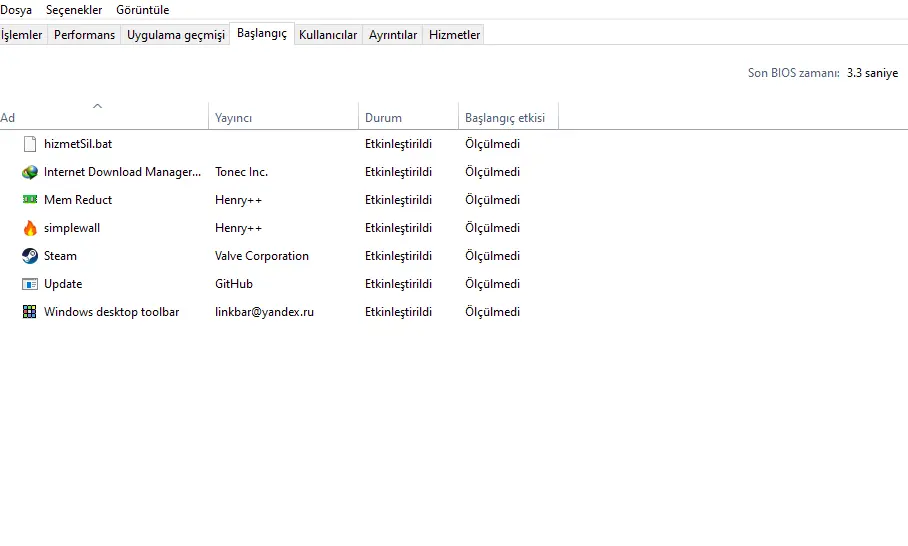
Task: Click Etkinleştirildi status of Mem Reduct
Action: [398, 200]
